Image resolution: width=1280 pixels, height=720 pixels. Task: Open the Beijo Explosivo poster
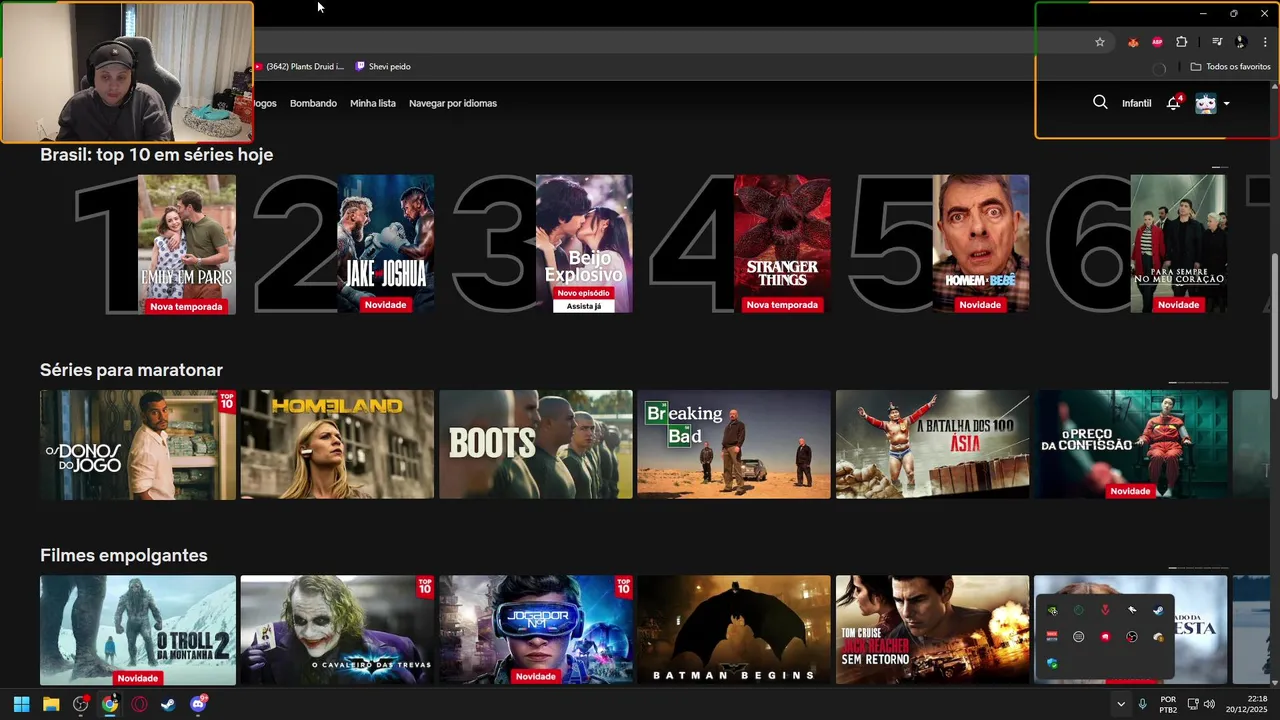(584, 244)
